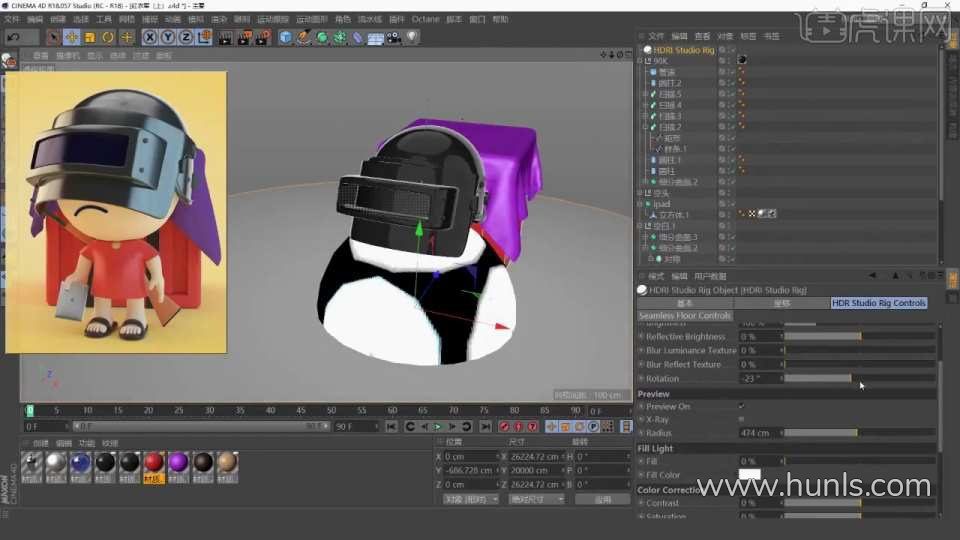The image size is (960, 540).
Task: Click the Seamless Floor Controls button
Action: click(x=685, y=315)
